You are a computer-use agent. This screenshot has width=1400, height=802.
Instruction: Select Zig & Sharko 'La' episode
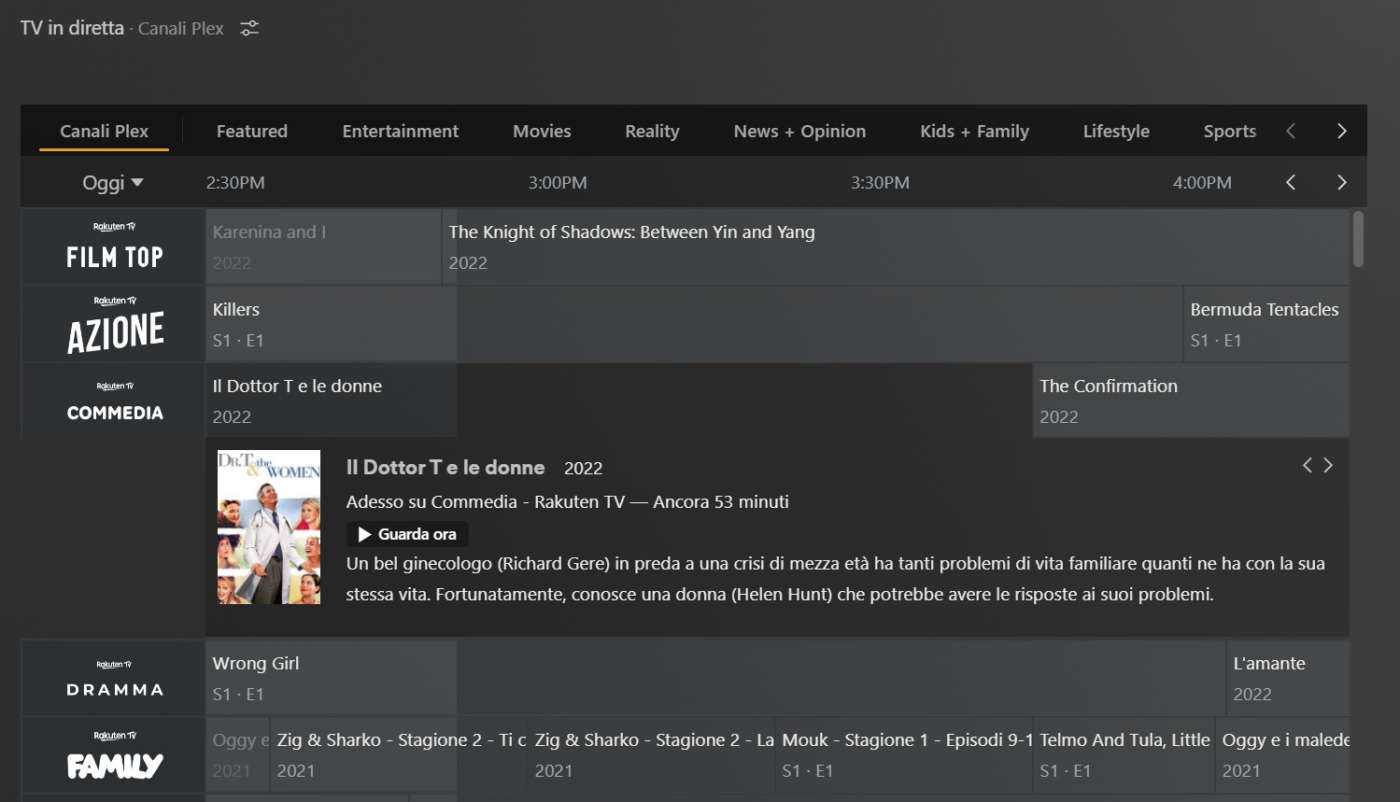click(651, 755)
